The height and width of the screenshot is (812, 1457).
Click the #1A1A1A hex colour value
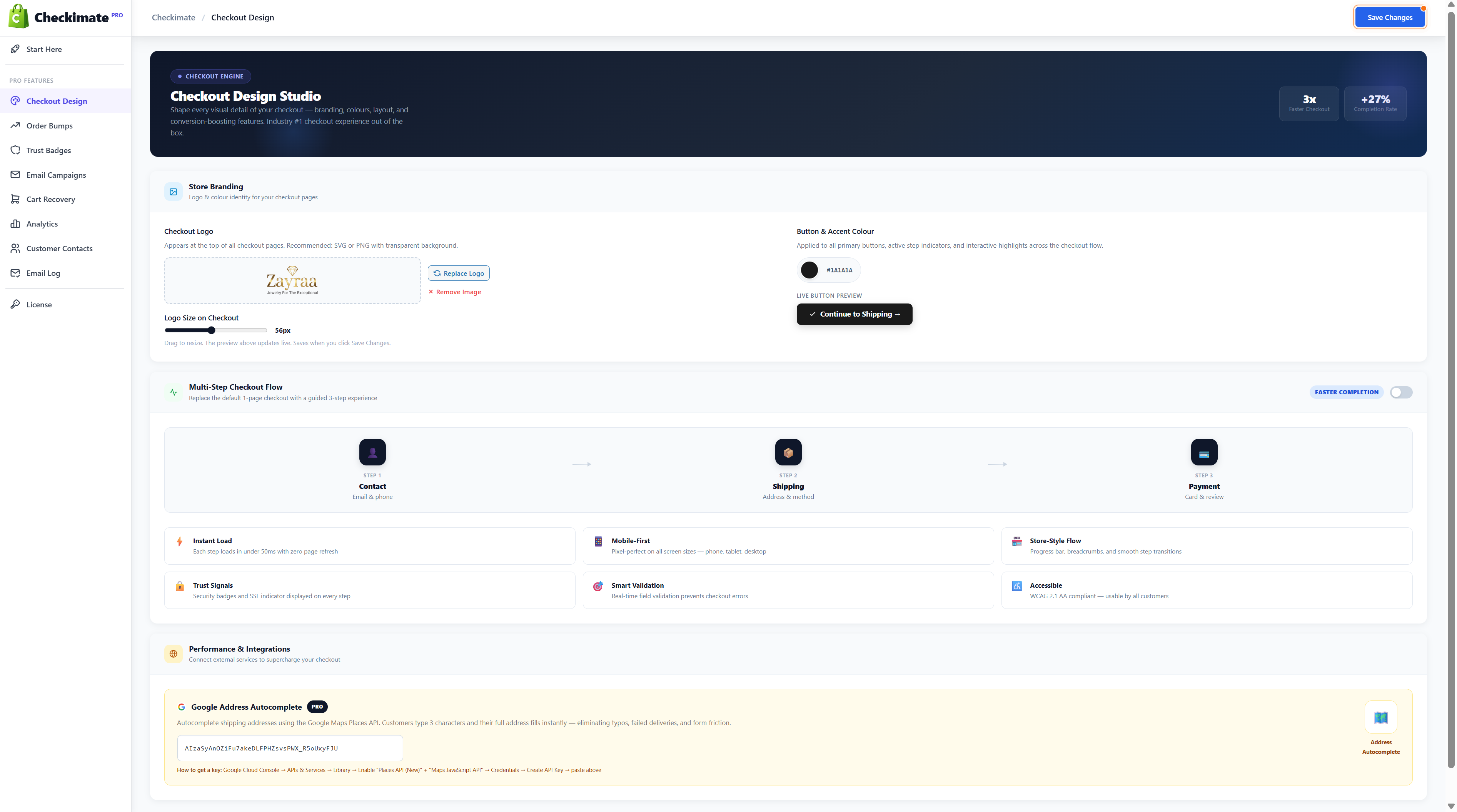(839, 270)
